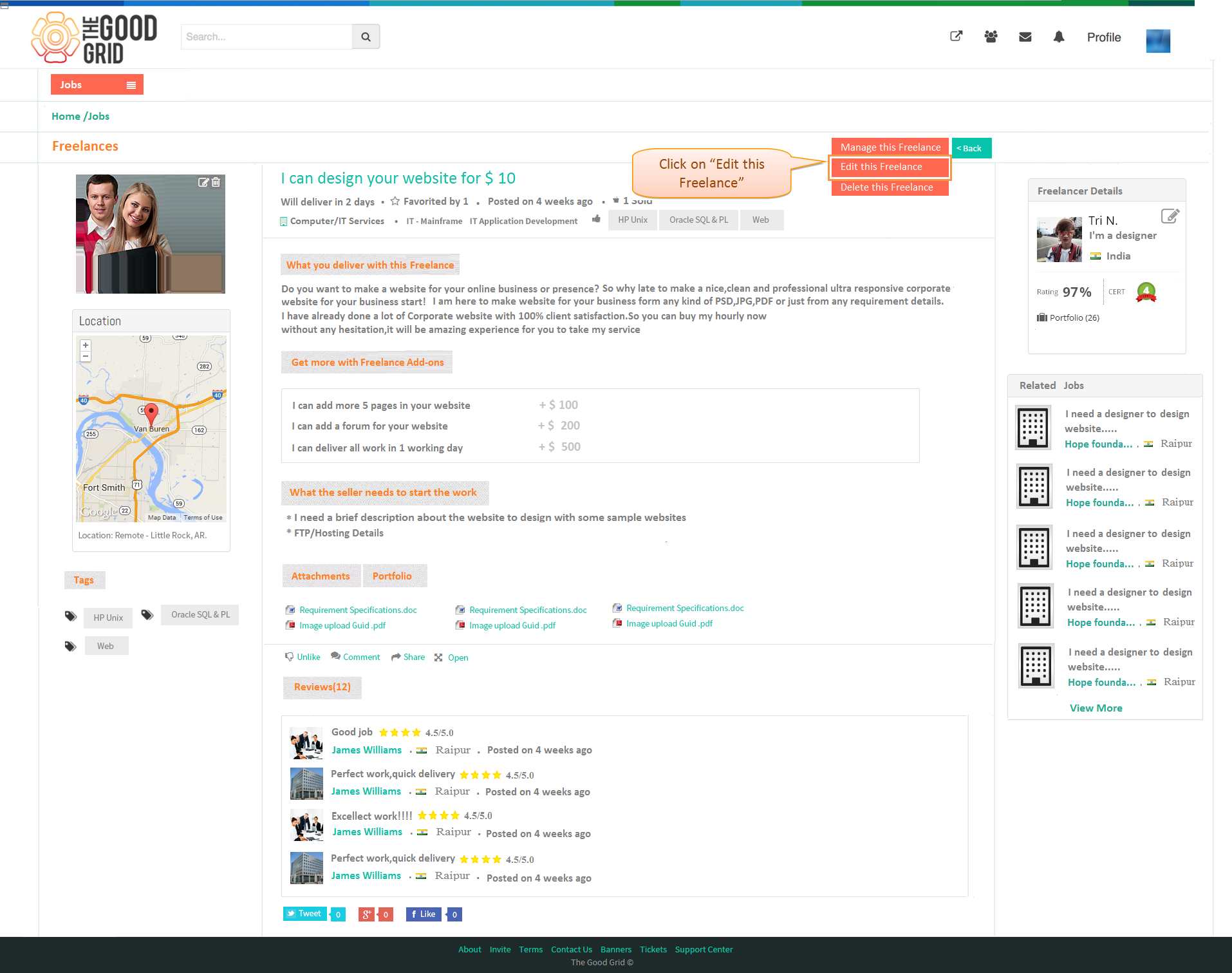Viewport: 1232px width, 973px height.
Task: Click reviewer thumbnail on 'Excellect work!!!!' review
Action: 306,825
